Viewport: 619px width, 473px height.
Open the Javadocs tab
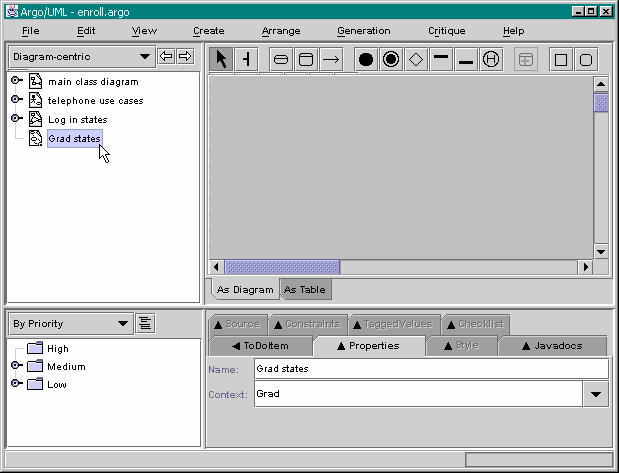tap(552, 346)
